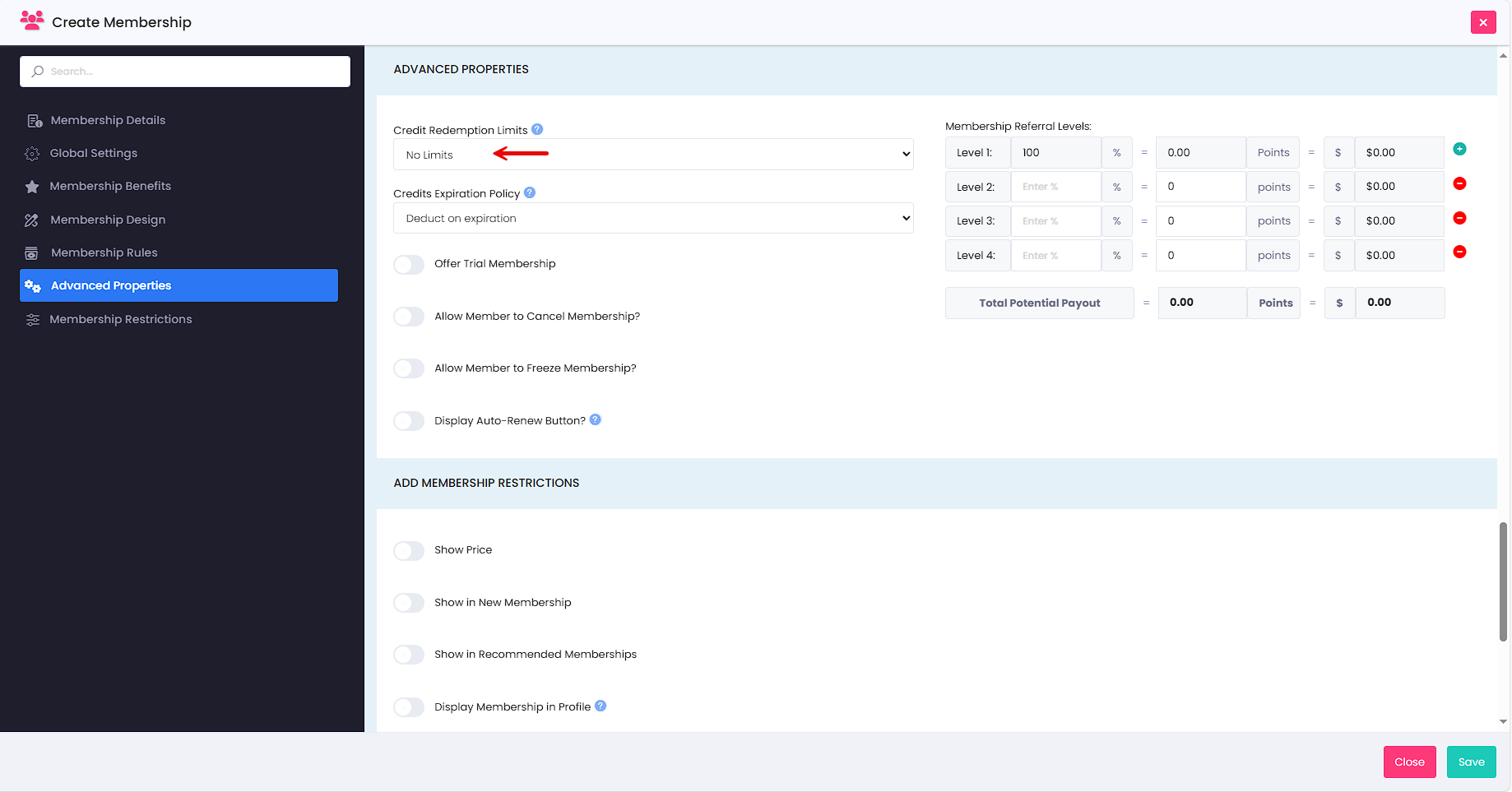Click Level 1 percentage field

(1056, 153)
